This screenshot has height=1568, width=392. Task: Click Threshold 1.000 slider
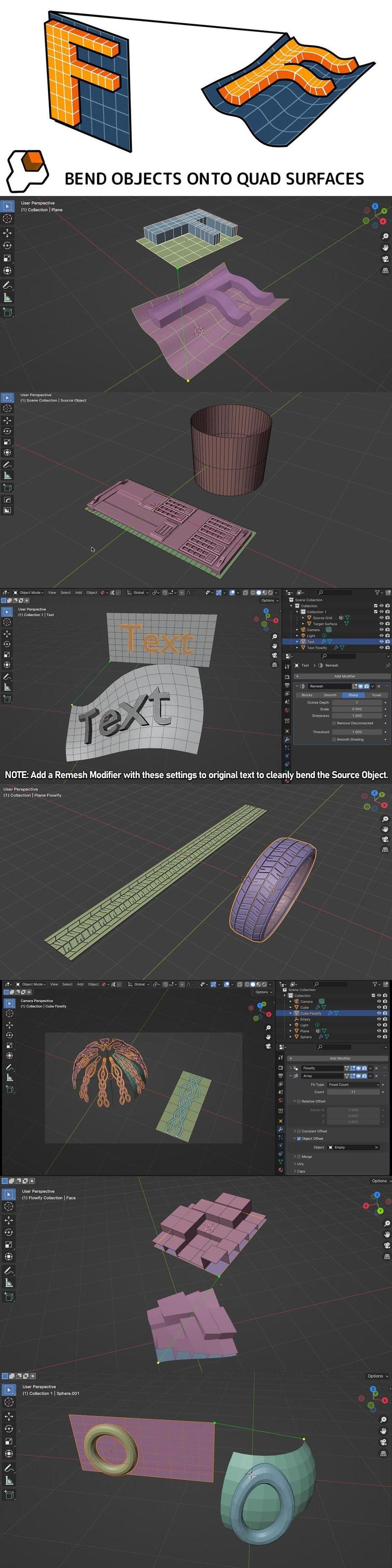pos(356,732)
